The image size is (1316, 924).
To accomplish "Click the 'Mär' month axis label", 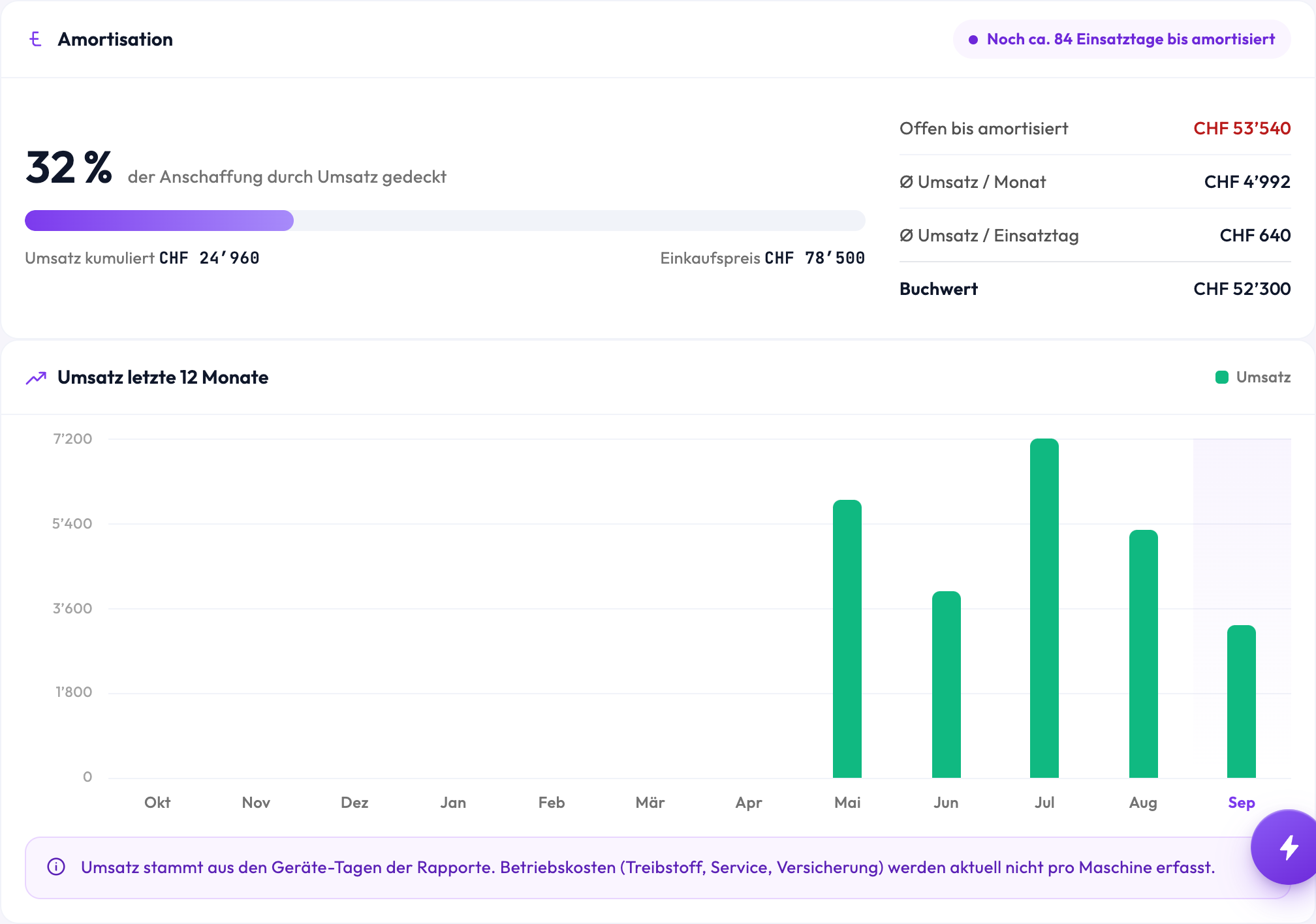I will coord(650,803).
